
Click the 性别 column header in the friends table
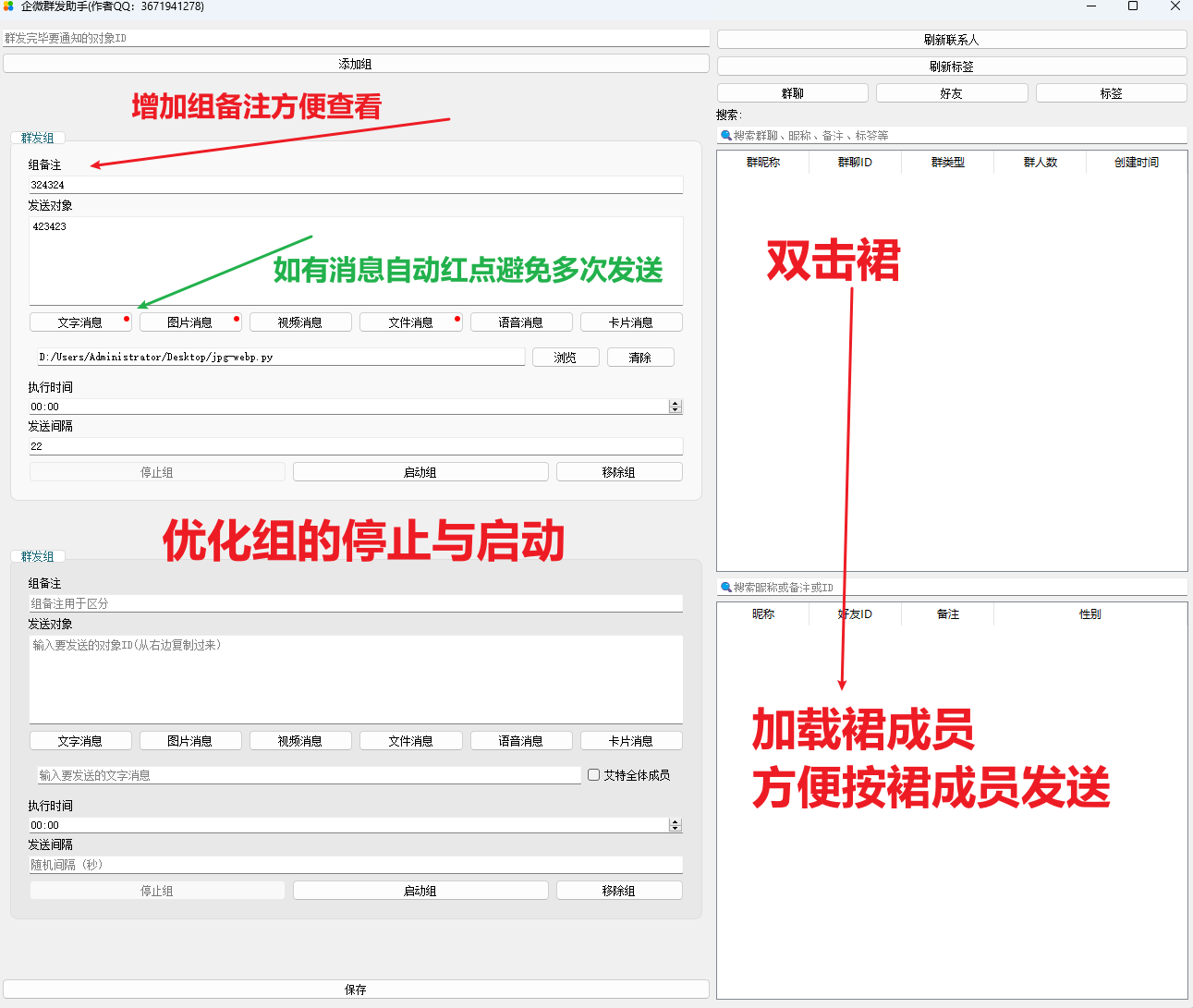1090,614
